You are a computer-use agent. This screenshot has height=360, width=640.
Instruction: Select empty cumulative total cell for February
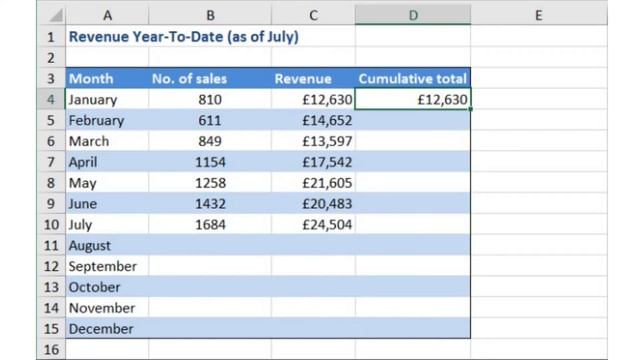pyautogui.click(x=413, y=120)
